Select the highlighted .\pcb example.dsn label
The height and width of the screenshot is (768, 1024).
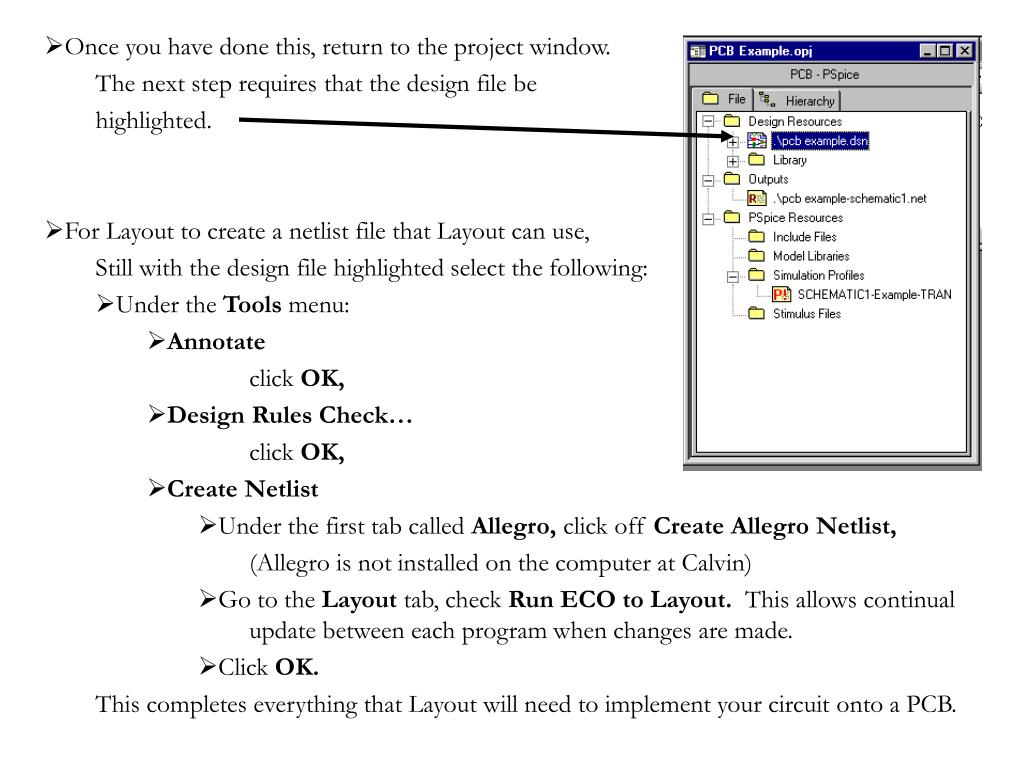point(820,140)
